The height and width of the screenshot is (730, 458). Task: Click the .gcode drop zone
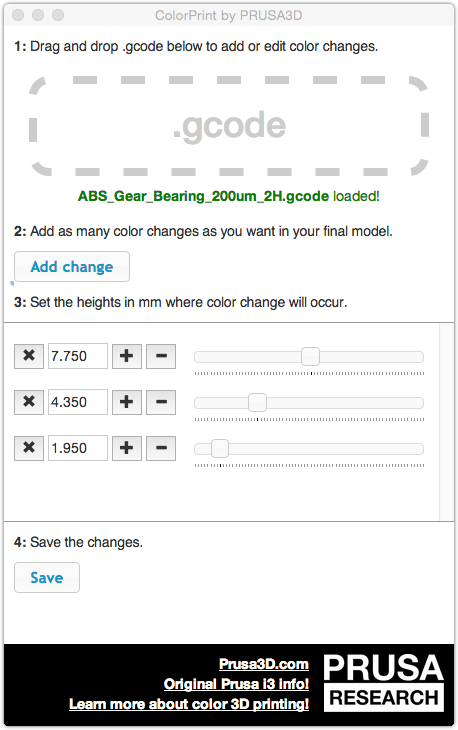tap(229, 126)
